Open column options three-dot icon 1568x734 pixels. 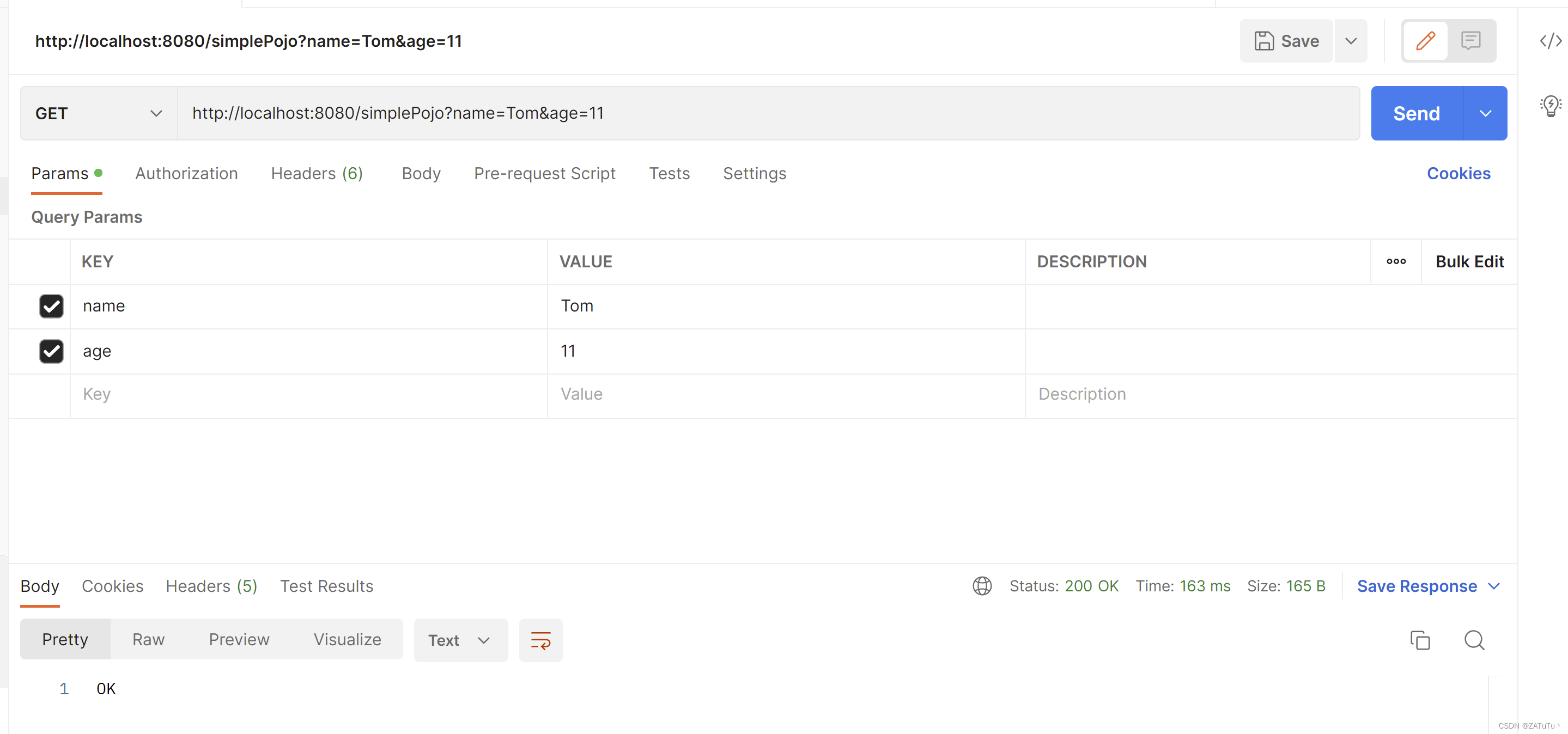pos(1396,261)
